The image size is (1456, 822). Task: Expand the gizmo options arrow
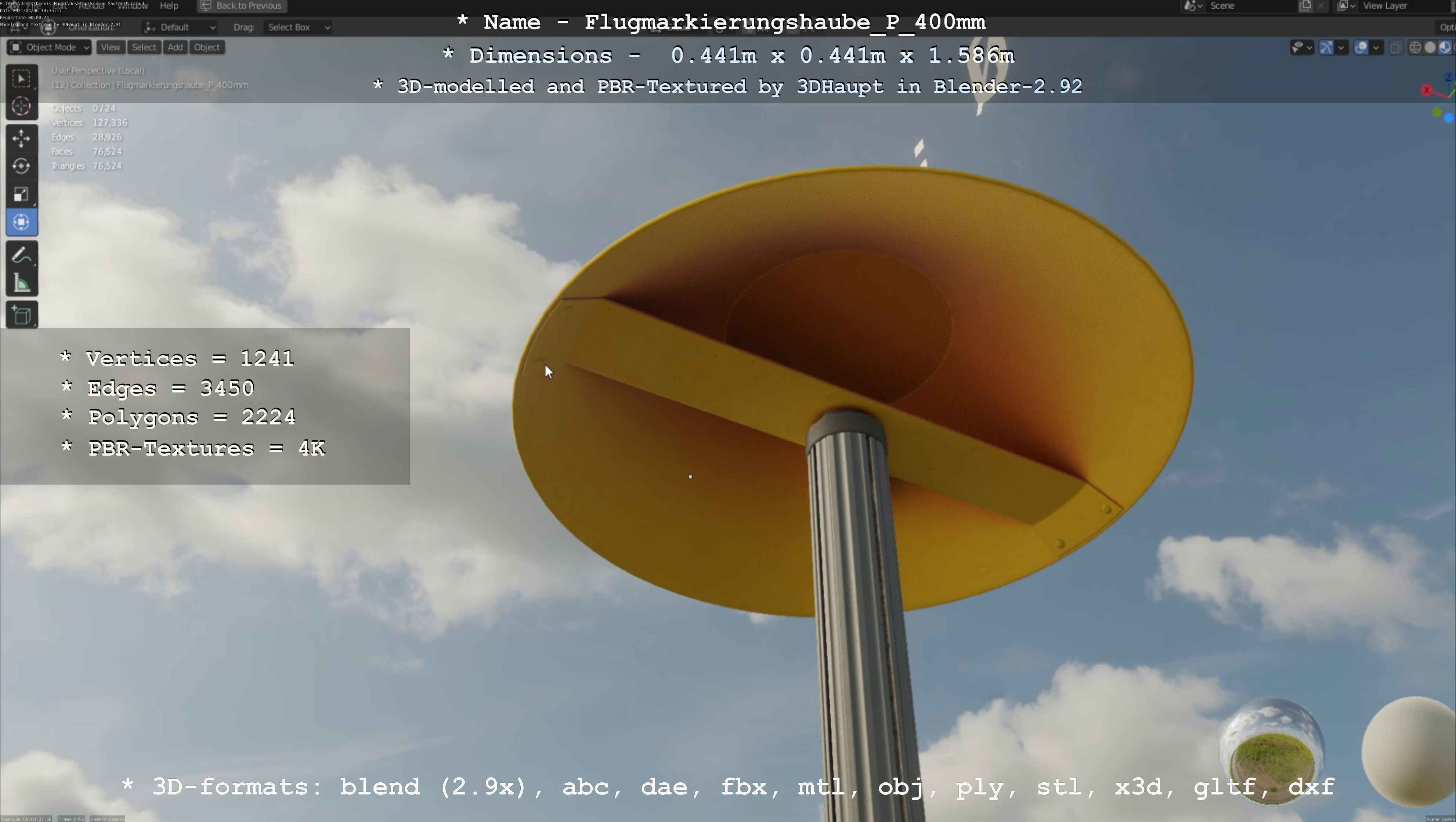coord(1341,47)
